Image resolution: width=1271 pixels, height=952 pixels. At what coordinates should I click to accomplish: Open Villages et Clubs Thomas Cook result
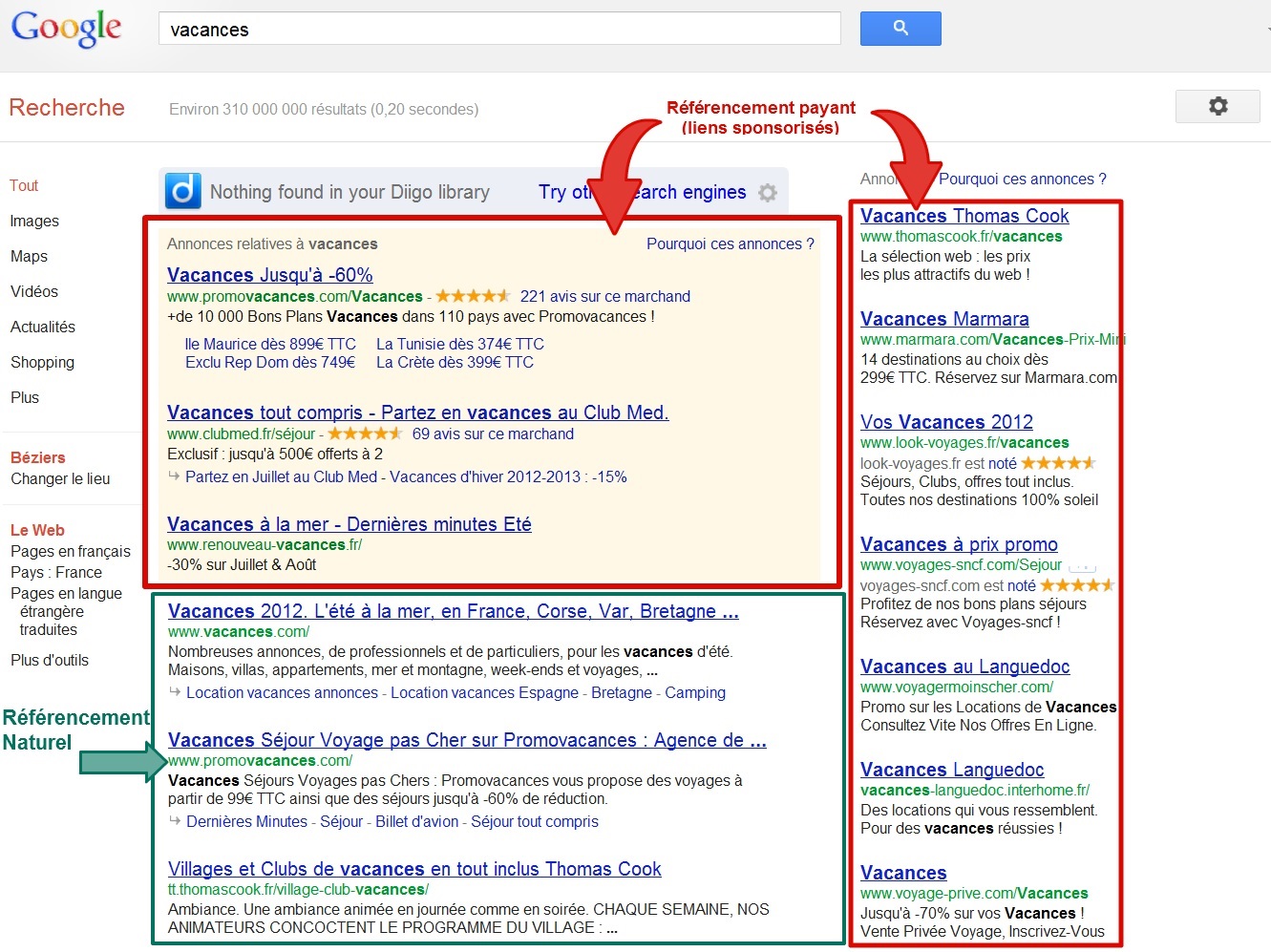coord(414,869)
